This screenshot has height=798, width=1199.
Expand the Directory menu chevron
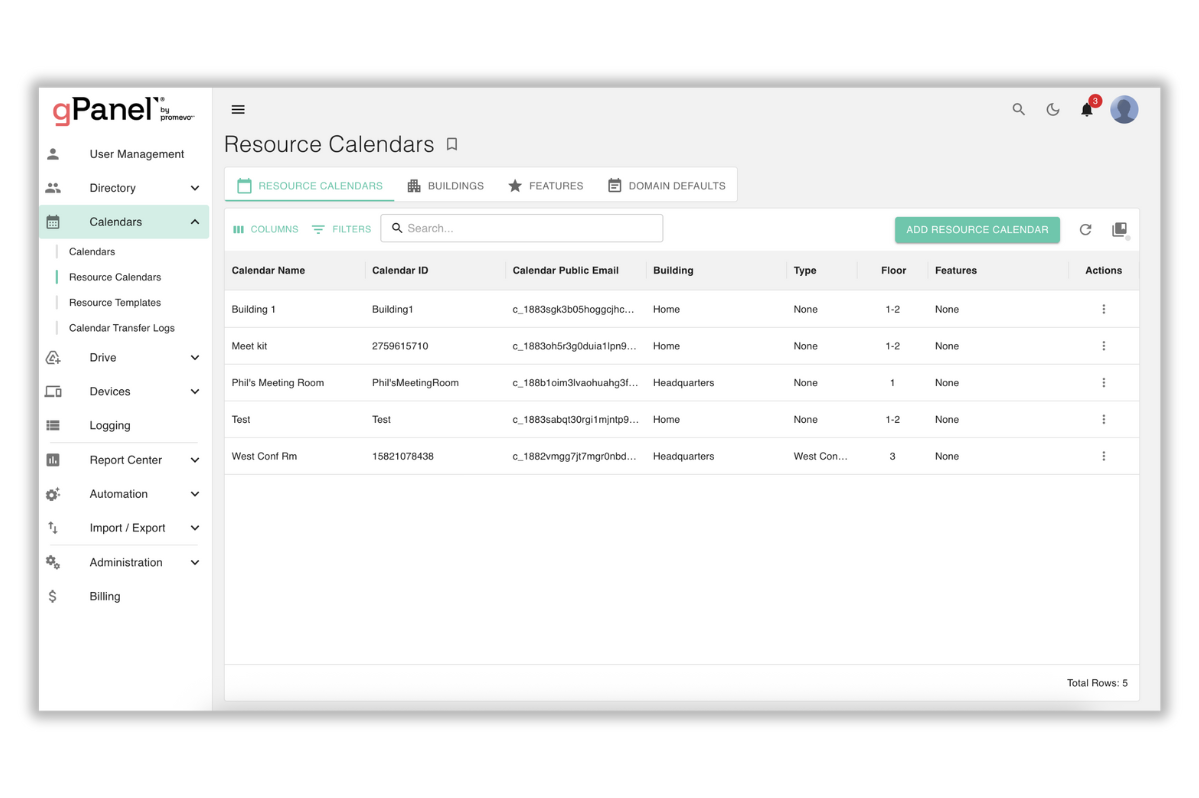[195, 187]
